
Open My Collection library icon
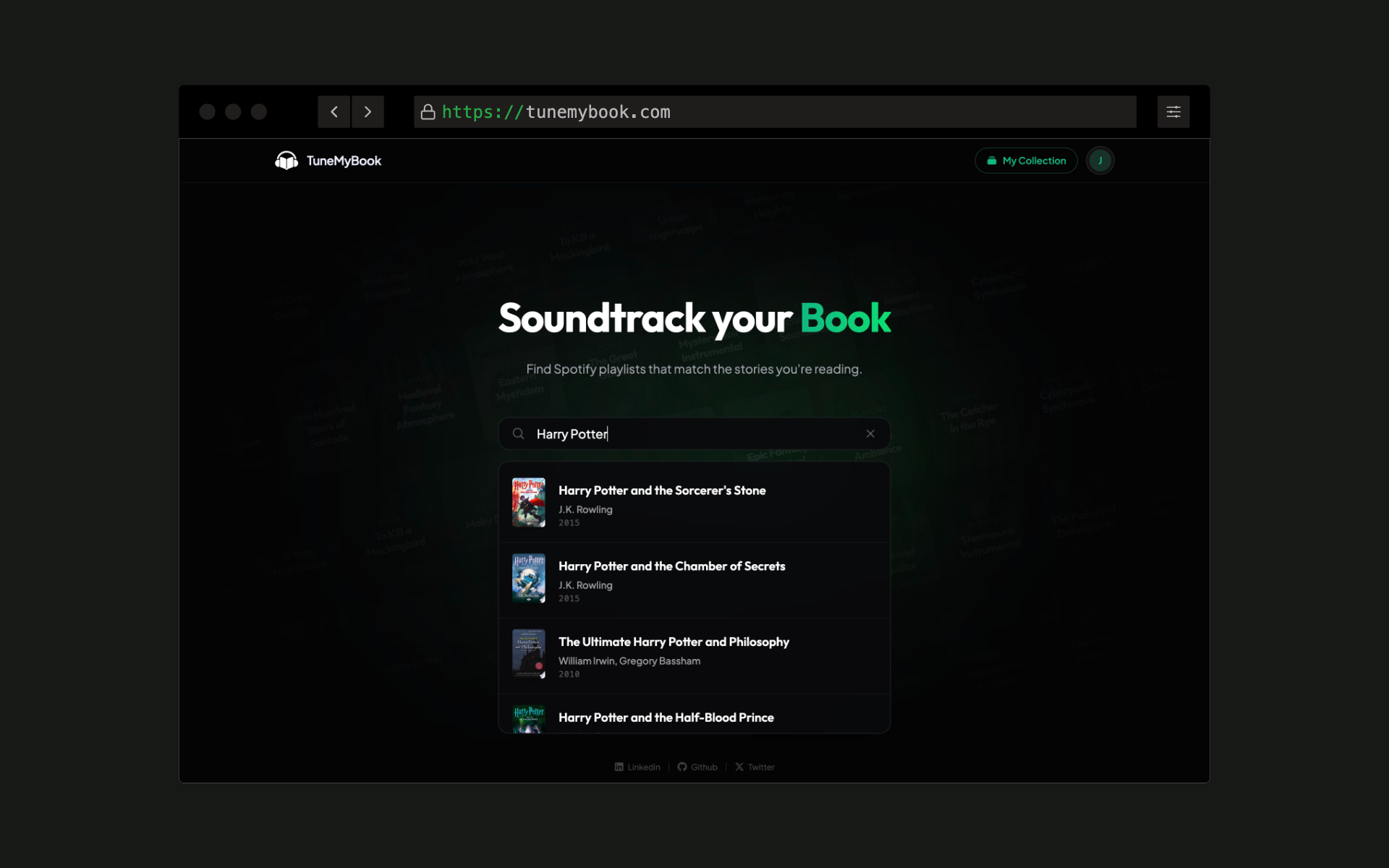(x=990, y=160)
